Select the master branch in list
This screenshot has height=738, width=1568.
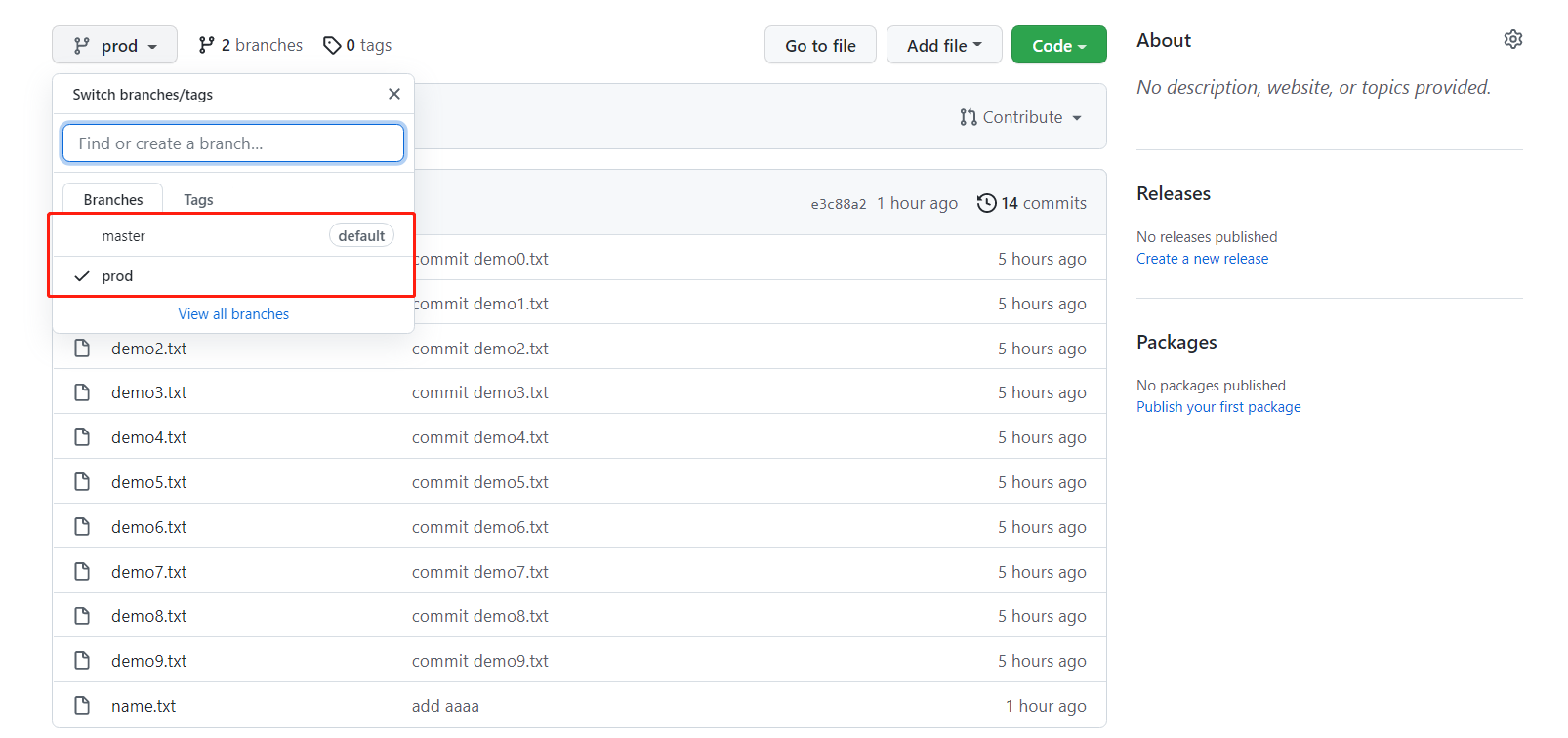pyautogui.click(x=124, y=236)
